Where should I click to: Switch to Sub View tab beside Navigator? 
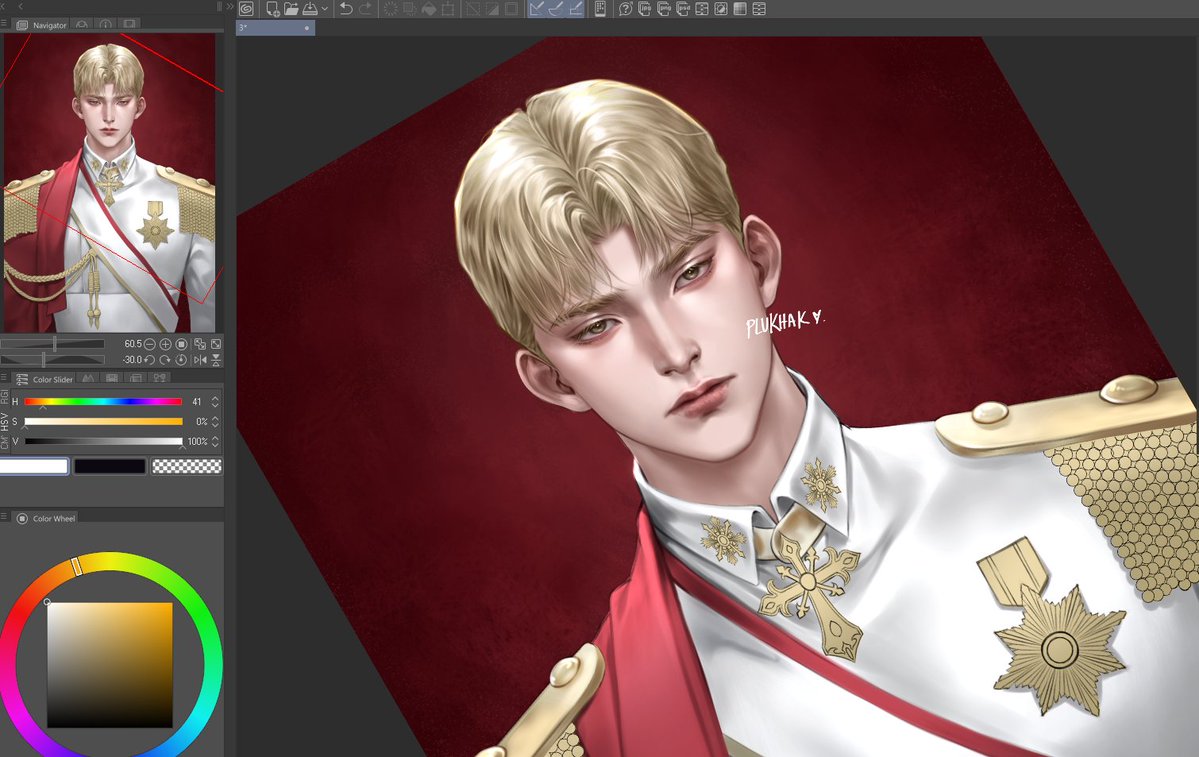pyautogui.click(x=82, y=24)
